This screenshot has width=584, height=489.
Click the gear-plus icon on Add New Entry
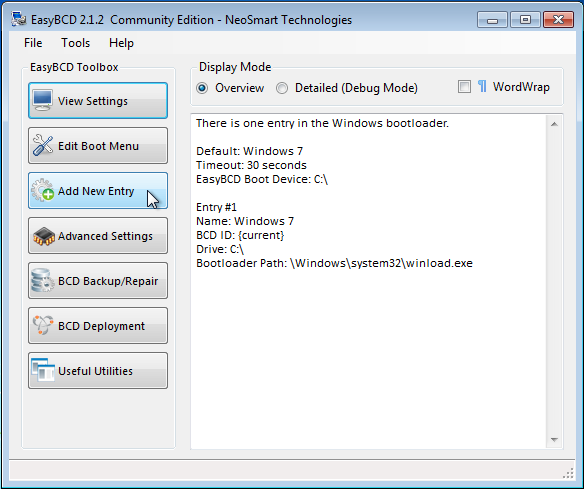(42, 190)
